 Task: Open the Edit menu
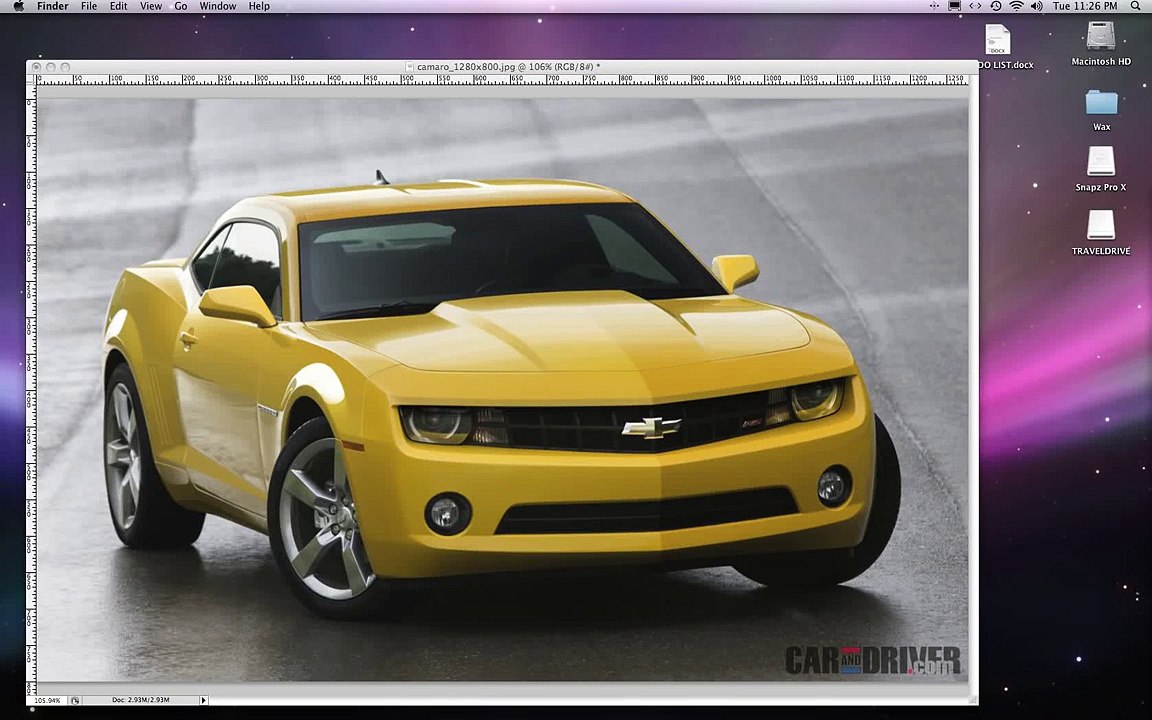(x=118, y=6)
